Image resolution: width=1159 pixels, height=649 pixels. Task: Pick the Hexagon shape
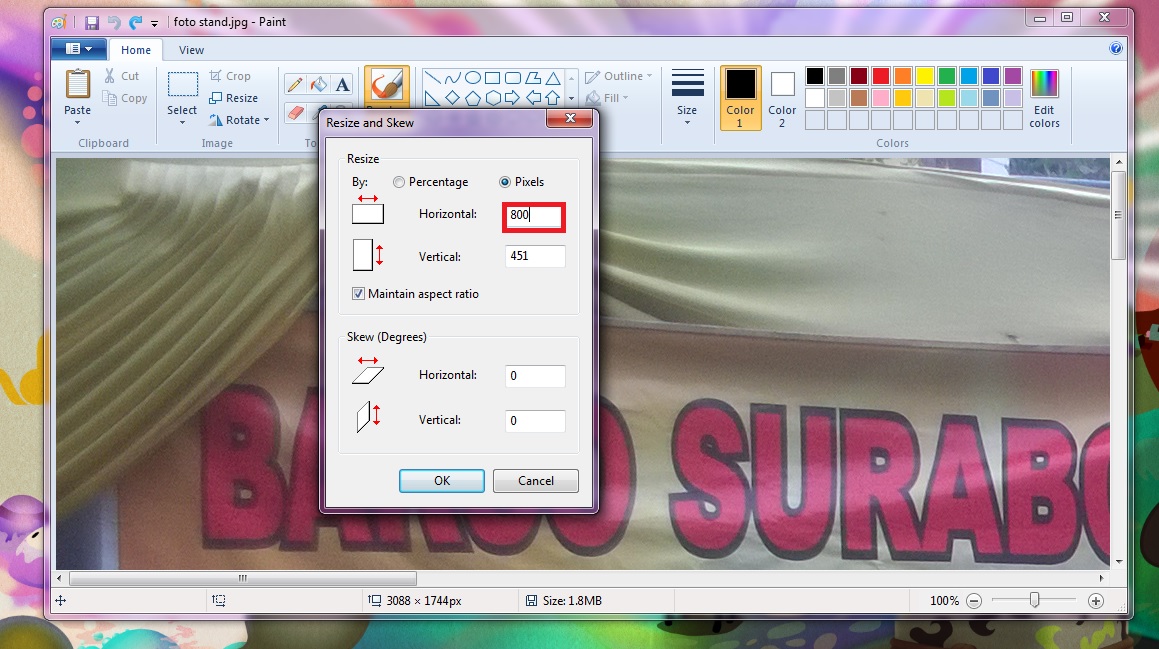493,98
